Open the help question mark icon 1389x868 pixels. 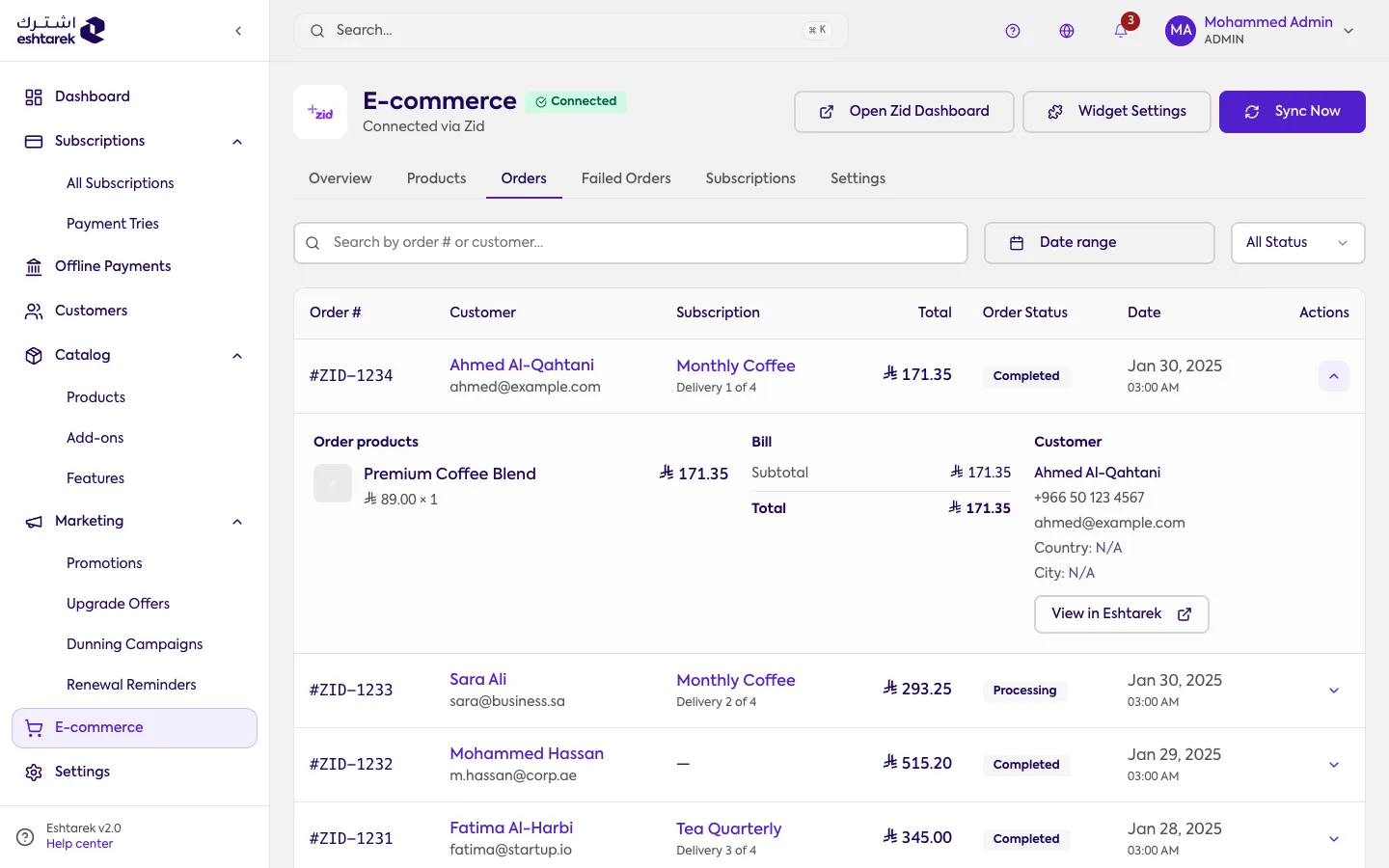coord(1013,31)
